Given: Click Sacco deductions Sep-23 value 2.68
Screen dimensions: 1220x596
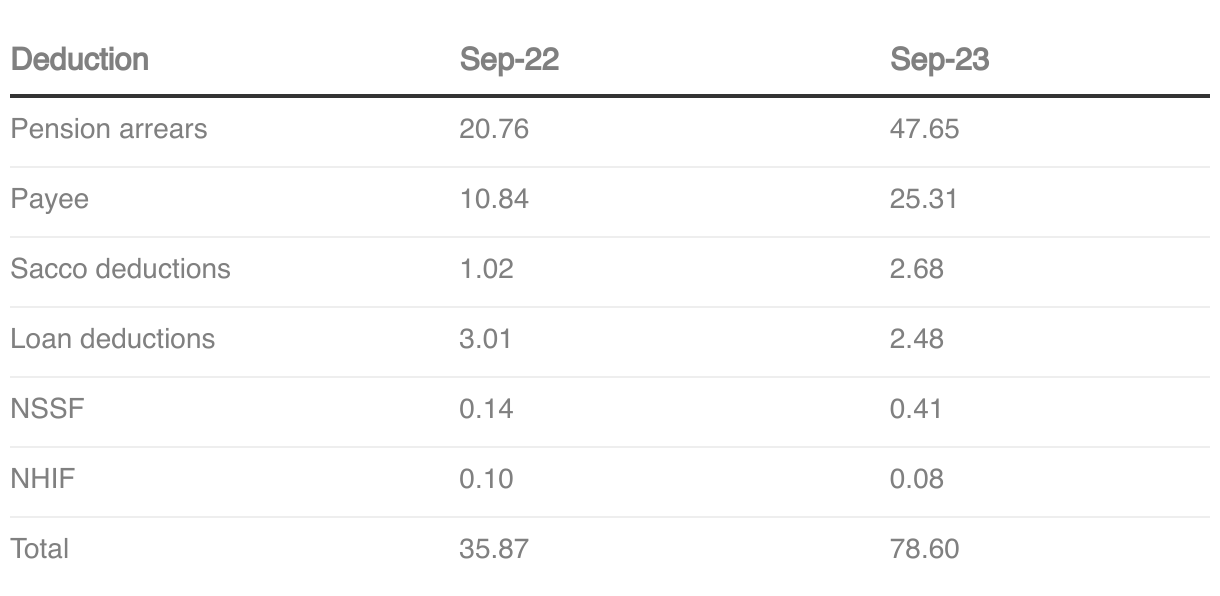Looking at the screenshot, I should (916, 269).
